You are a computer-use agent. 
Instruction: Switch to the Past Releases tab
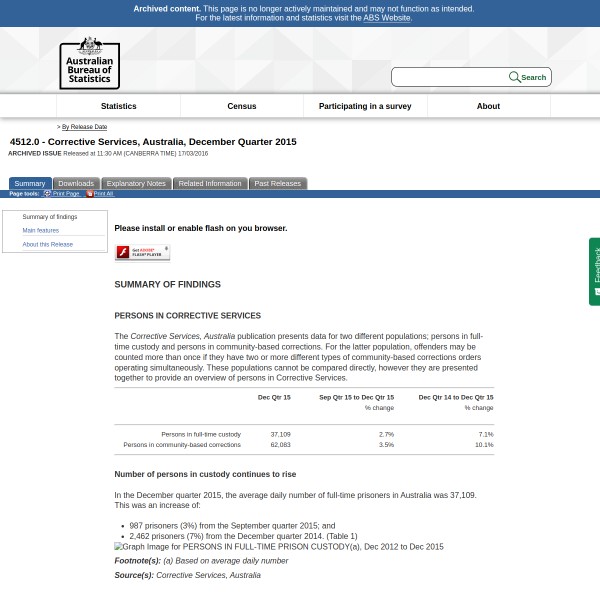277,183
